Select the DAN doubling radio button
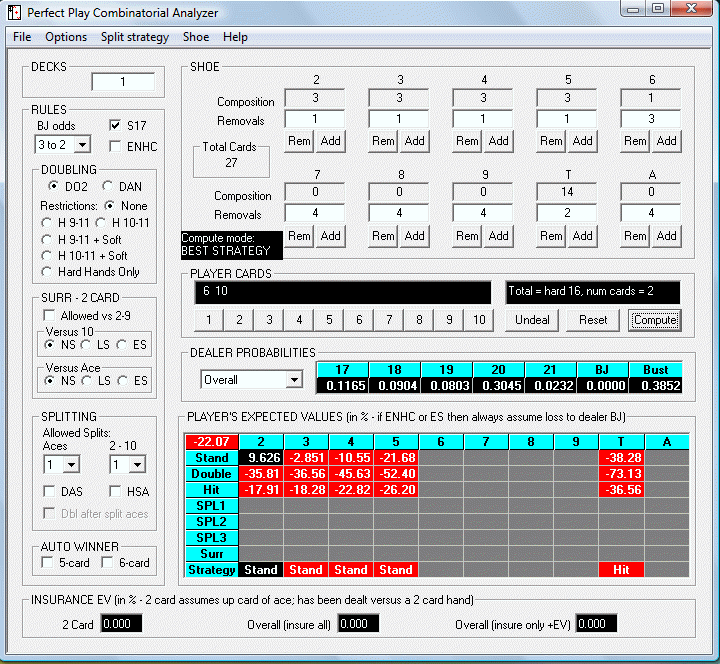The image size is (720, 664). coord(107,186)
